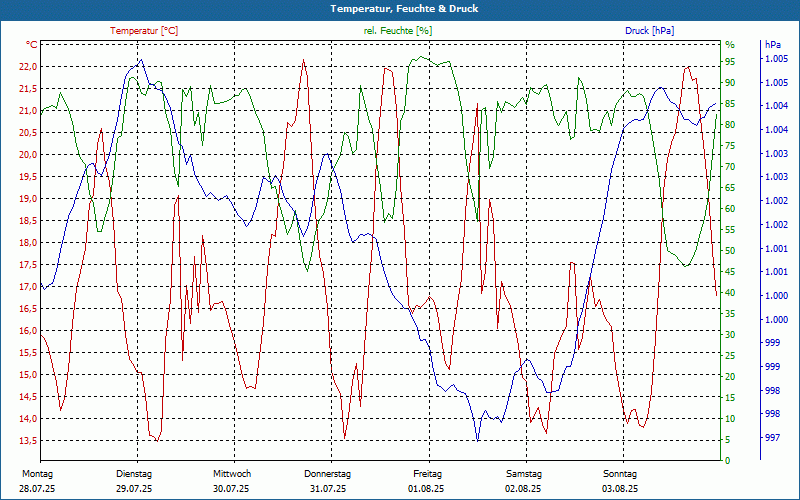Image resolution: width=800 pixels, height=500 pixels.
Task: Click the date 01.08.25
Action: tap(426, 489)
